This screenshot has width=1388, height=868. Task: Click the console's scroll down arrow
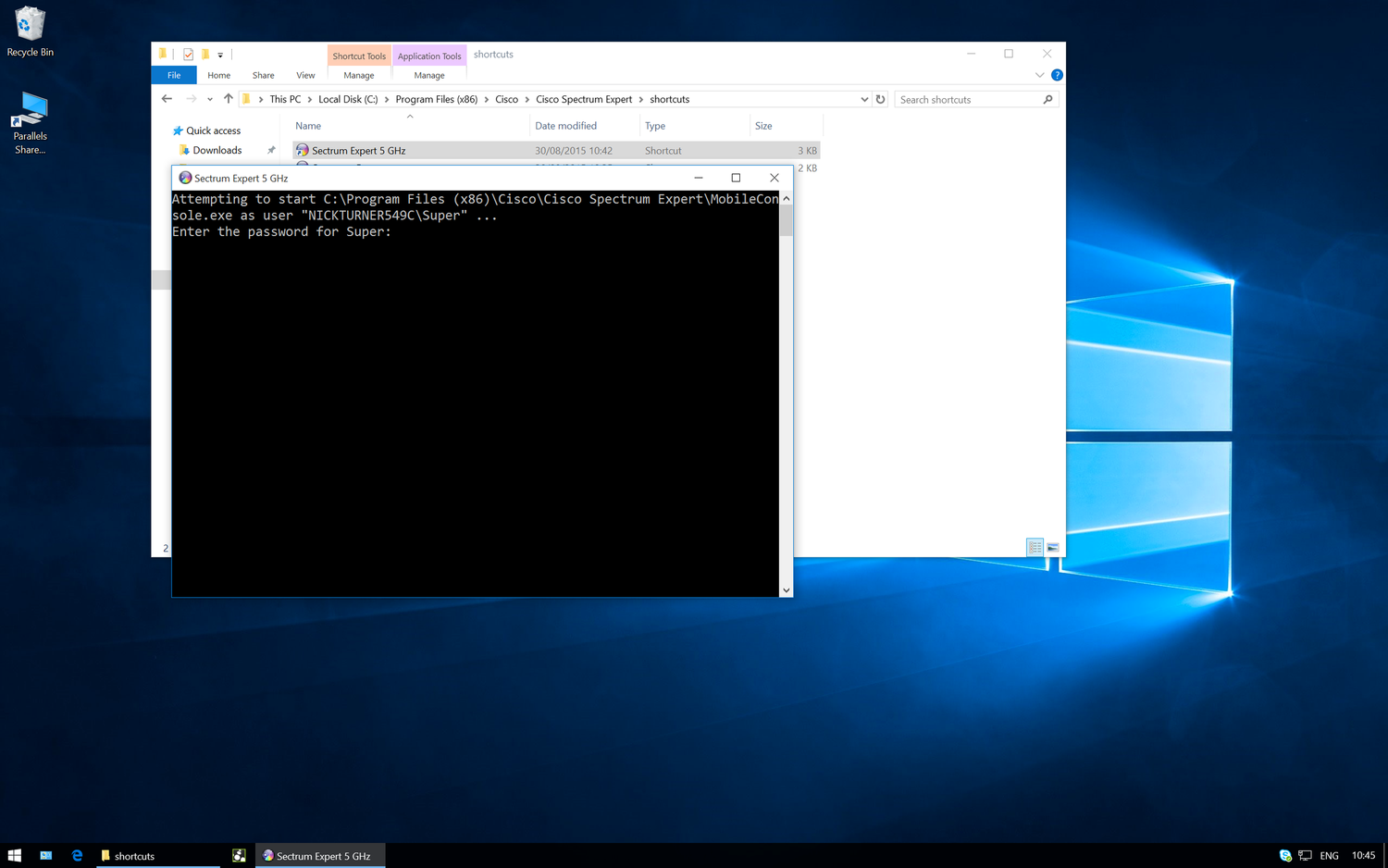[787, 590]
